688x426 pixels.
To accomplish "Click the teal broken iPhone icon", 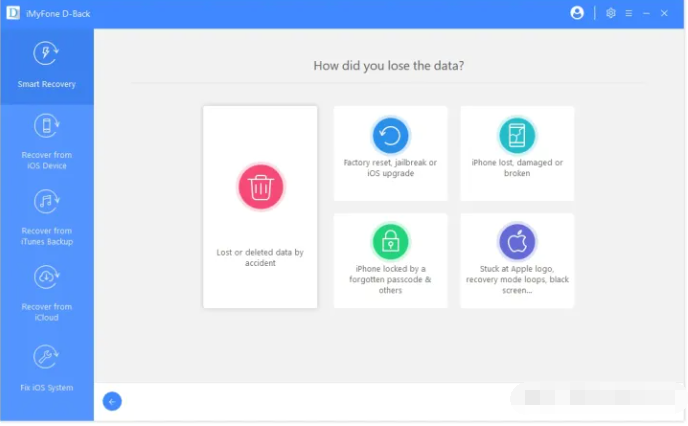I will tap(517, 135).
